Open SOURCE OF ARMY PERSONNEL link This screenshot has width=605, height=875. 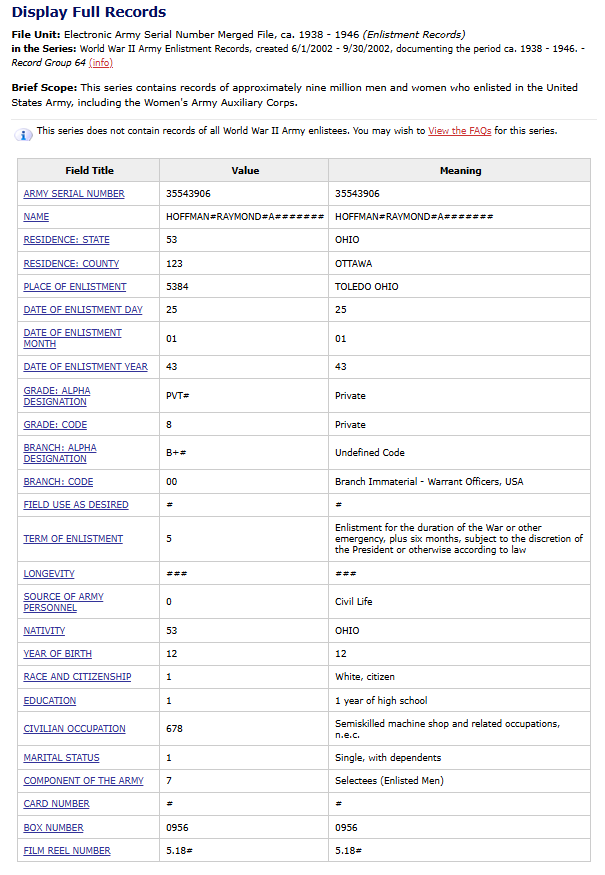coord(63,602)
